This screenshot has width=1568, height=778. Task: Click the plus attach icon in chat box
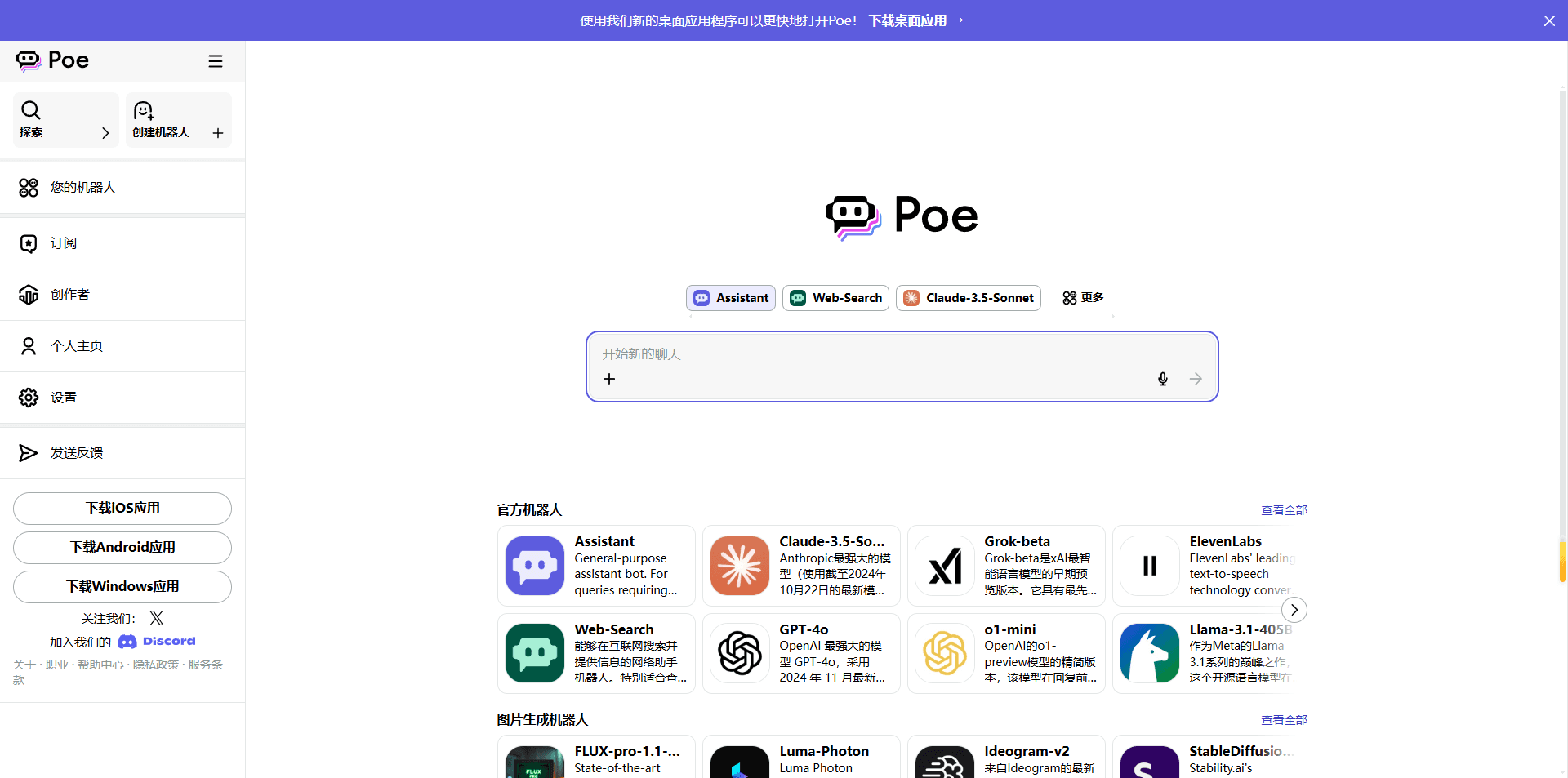click(x=609, y=379)
